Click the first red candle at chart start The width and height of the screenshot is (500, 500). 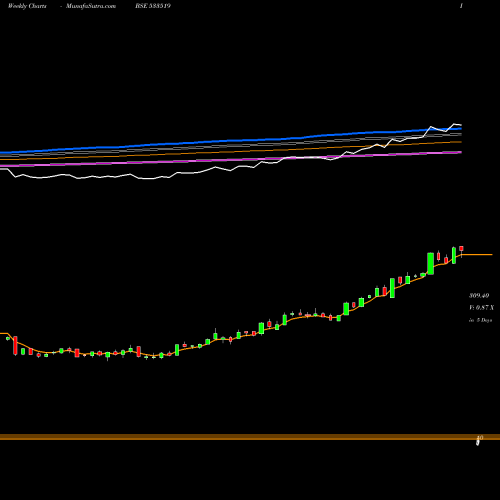15,346
